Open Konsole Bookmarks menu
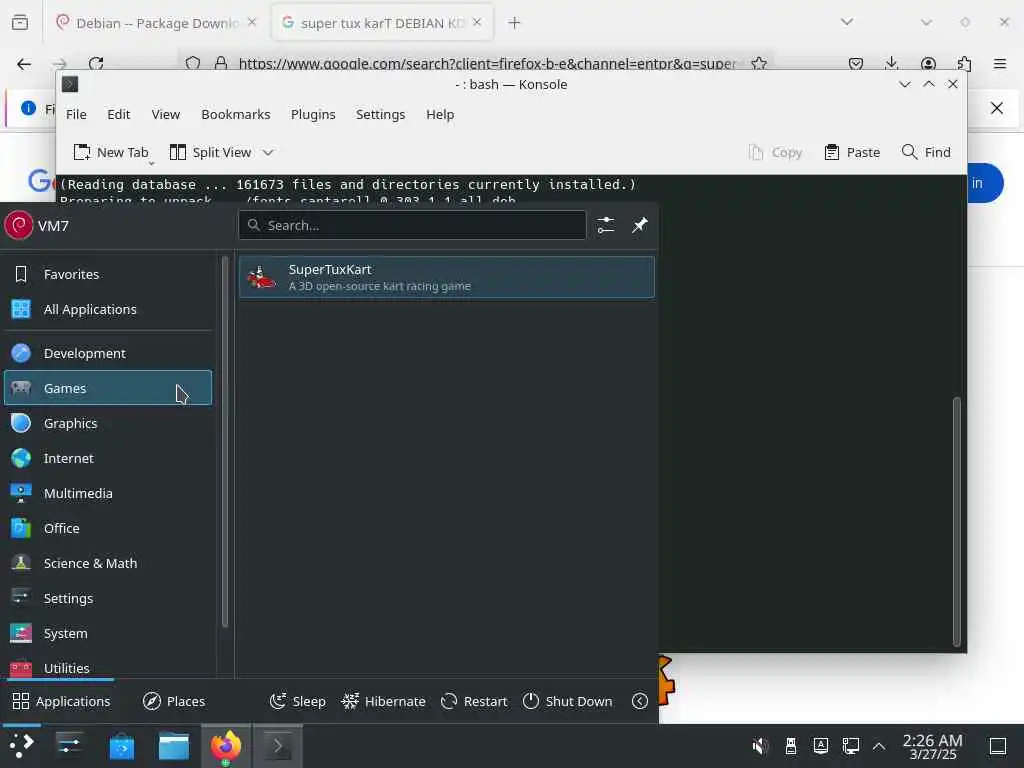Image resolution: width=1024 pixels, height=768 pixels. (x=236, y=114)
